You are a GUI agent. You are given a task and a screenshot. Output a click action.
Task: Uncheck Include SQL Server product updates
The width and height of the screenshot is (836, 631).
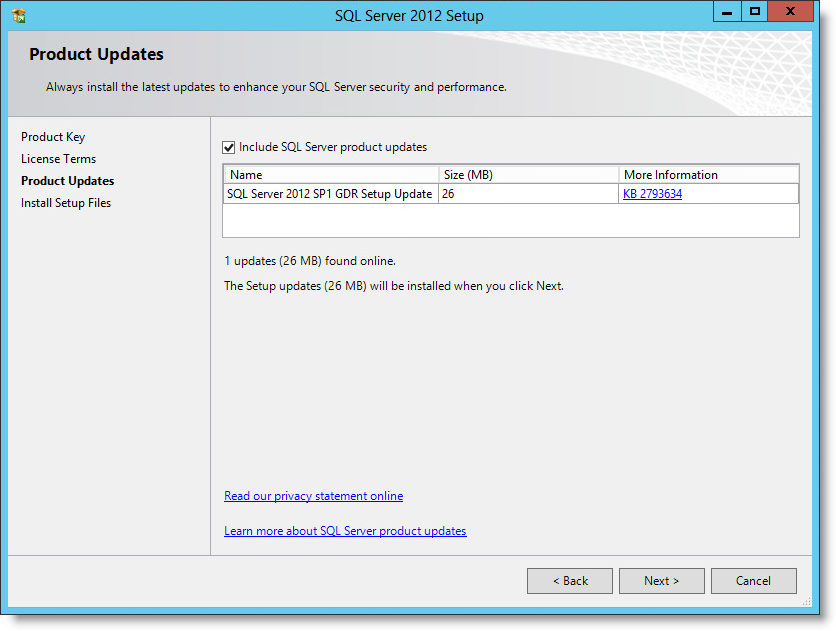229,148
